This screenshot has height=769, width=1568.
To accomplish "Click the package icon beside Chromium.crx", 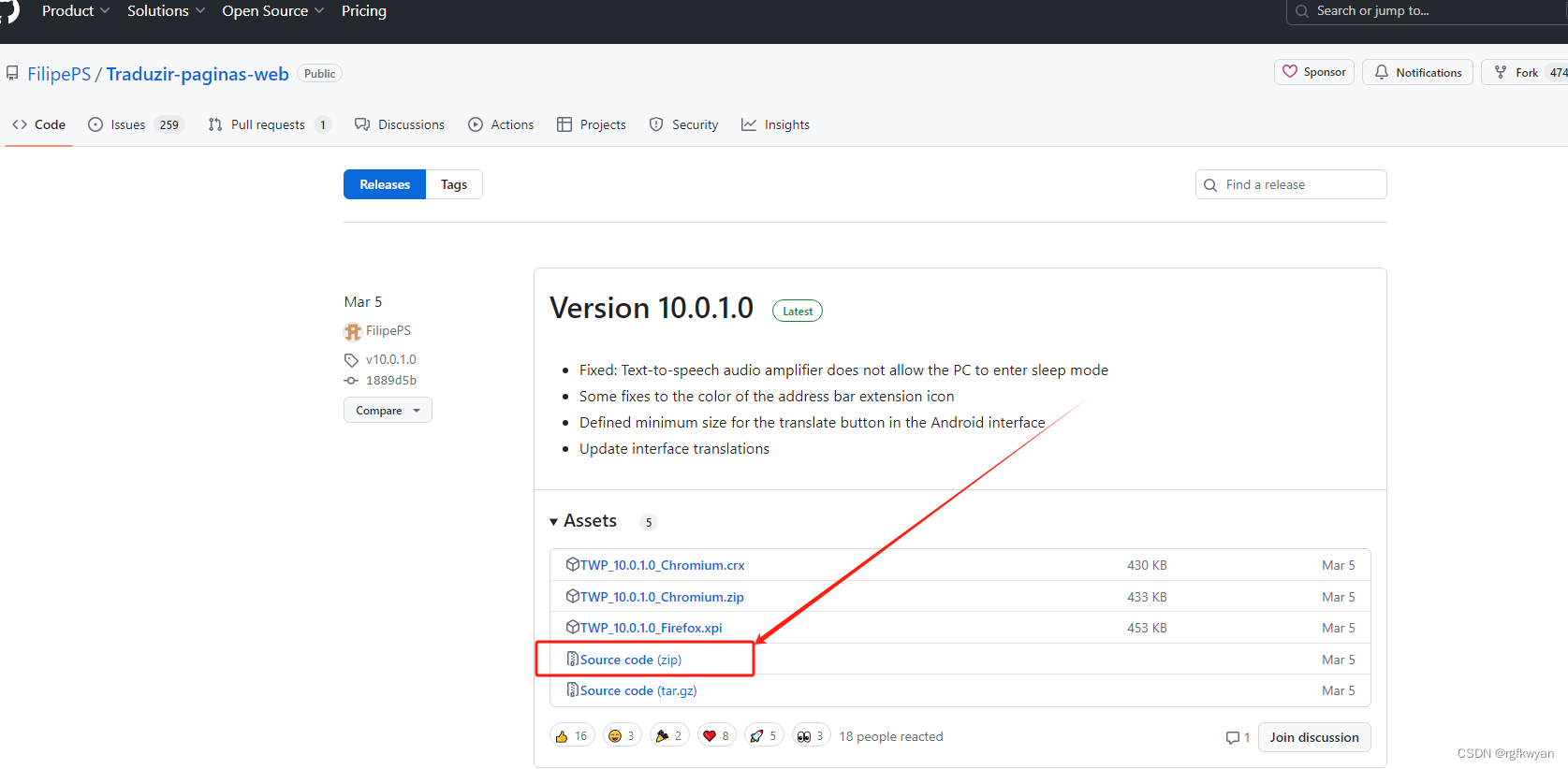I will pyautogui.click(x=573, y=564).
